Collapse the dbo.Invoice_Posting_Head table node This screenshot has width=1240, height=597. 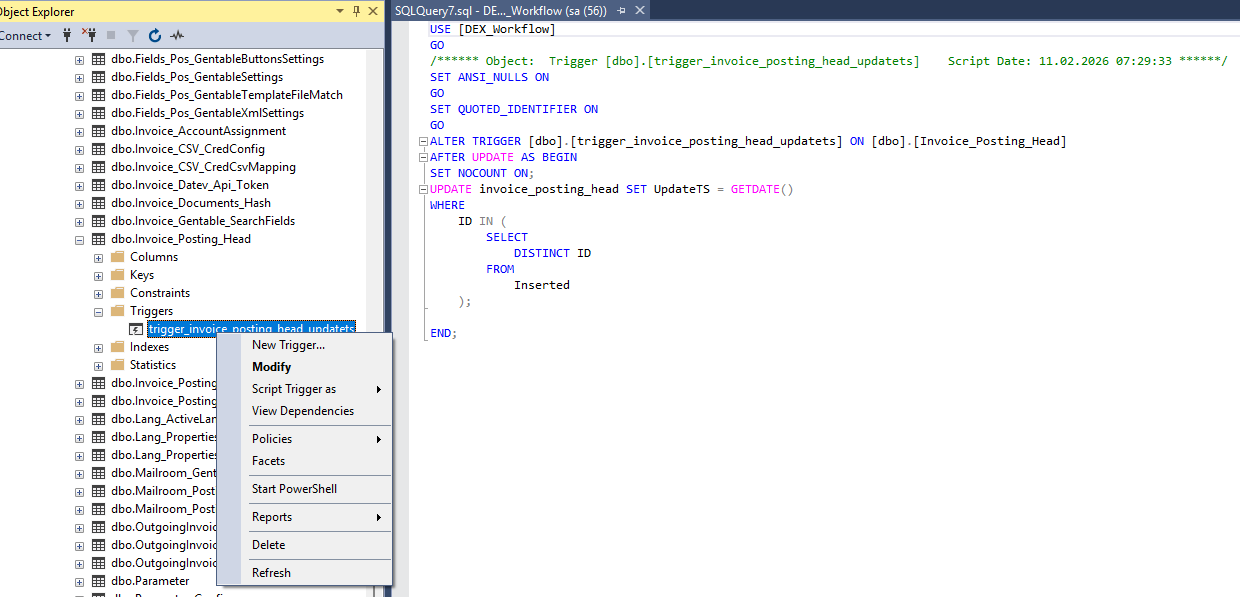80,239
